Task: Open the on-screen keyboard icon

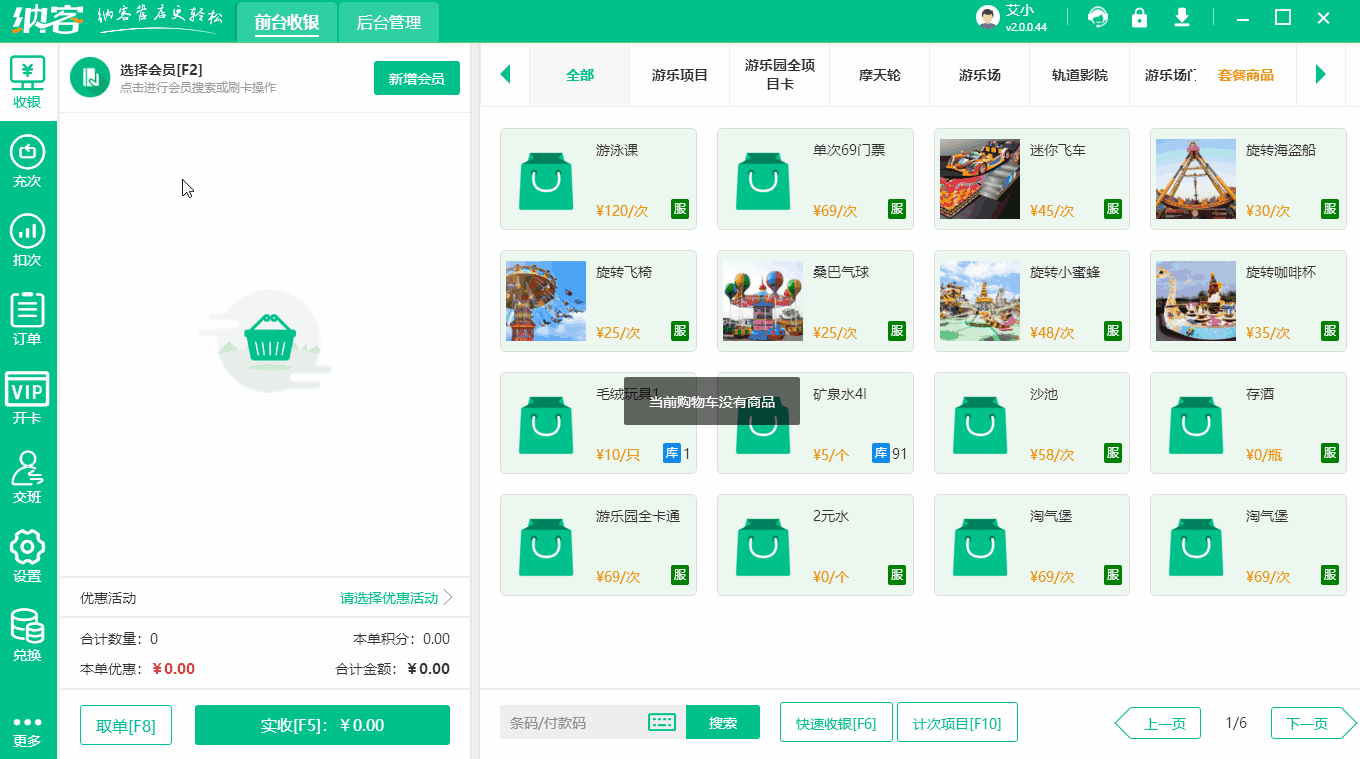Action: [661, 722]
